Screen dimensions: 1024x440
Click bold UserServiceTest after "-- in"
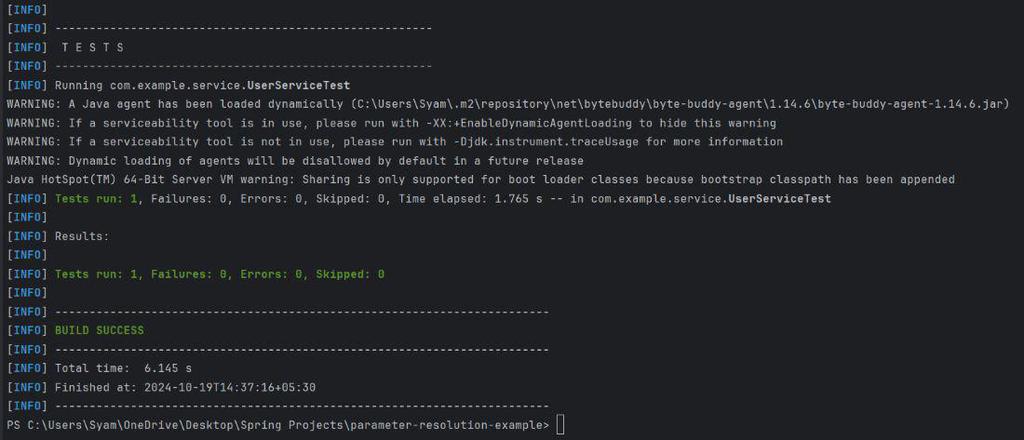click(779, 199)
